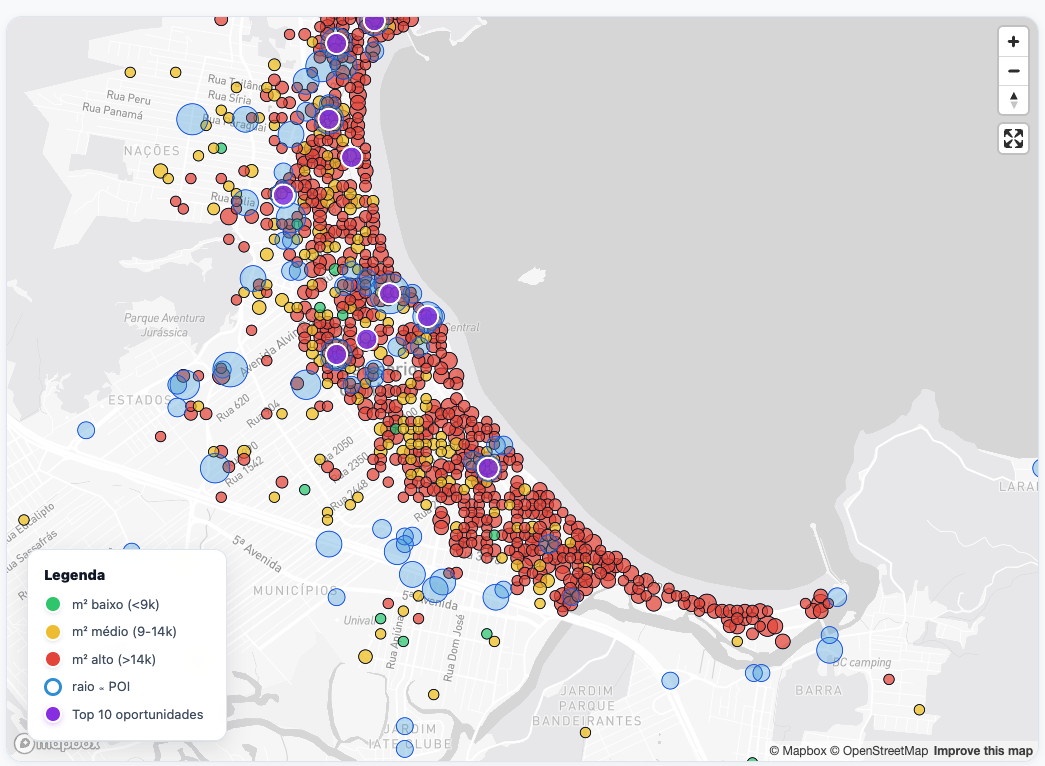This screenshot has height=766, width=1045.
Task: Toggle fullscreen map view
Action: (x=1013, y=139)
